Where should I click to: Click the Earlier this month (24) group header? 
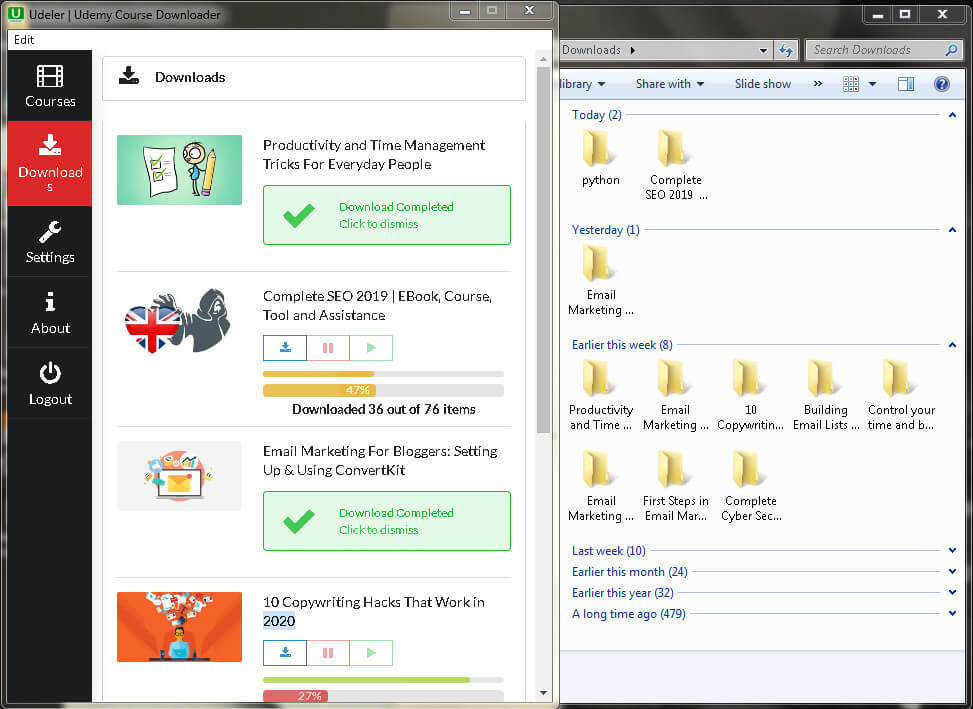pyautogui.click(x=629, y=571)
